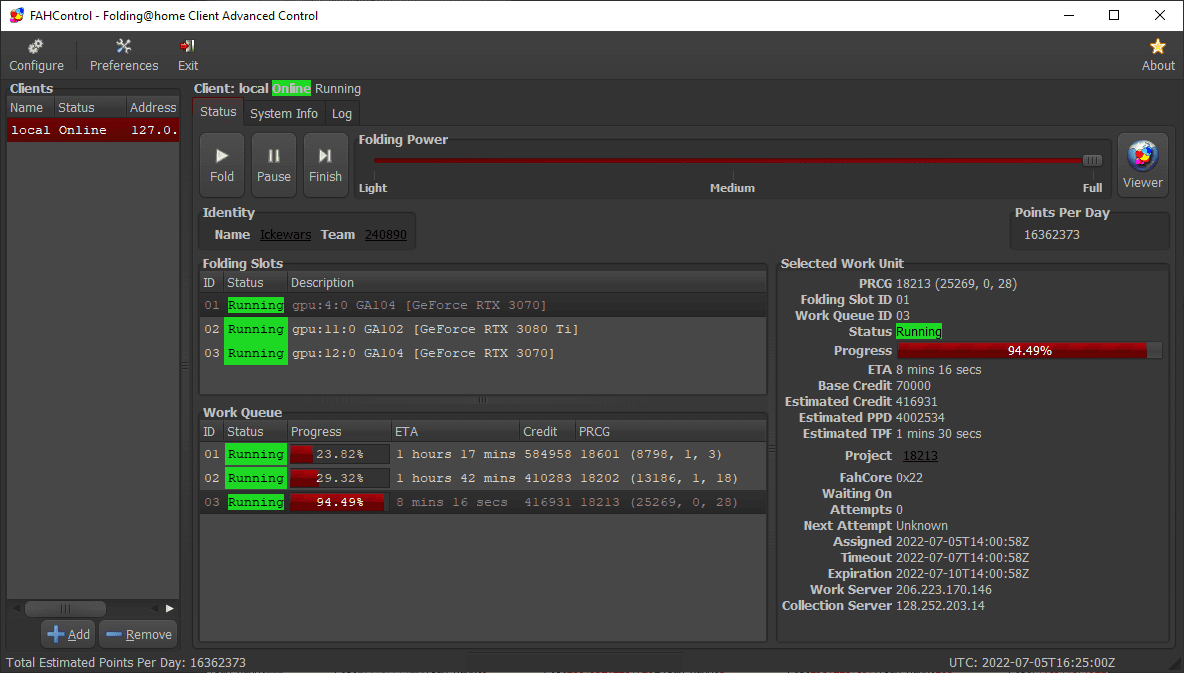Viewport: 1184px width, 673px height.
Task: Click Work Queue Credit column header
Action: pos(547,432)
